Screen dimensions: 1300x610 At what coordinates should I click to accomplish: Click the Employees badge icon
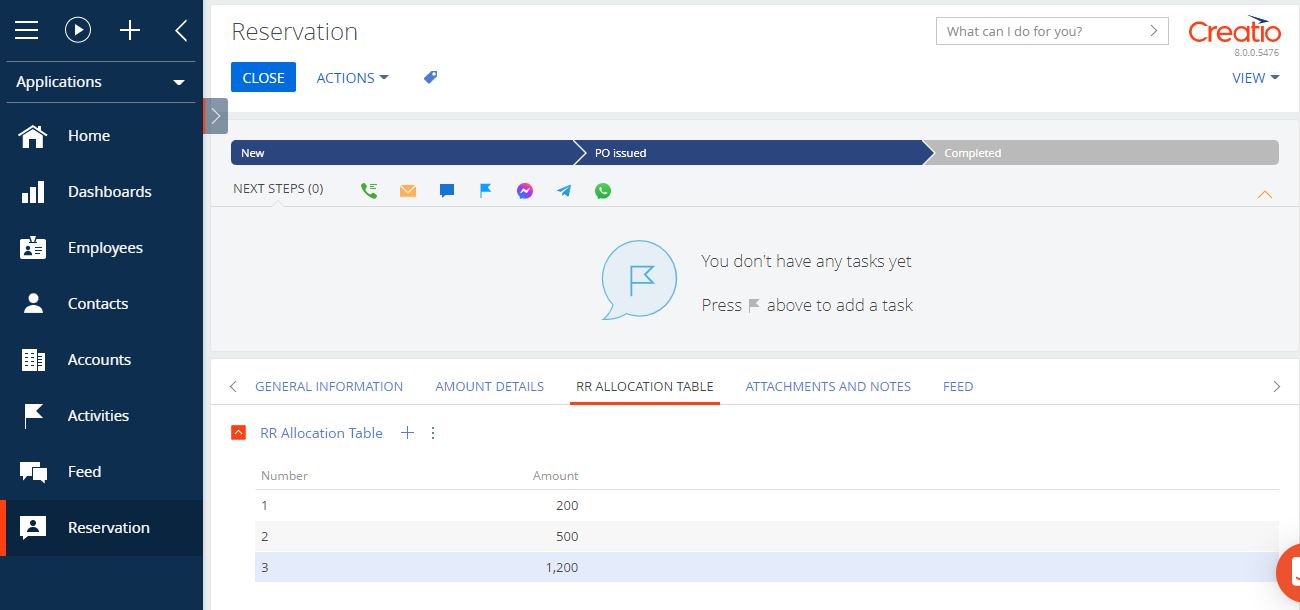point(33,248)
